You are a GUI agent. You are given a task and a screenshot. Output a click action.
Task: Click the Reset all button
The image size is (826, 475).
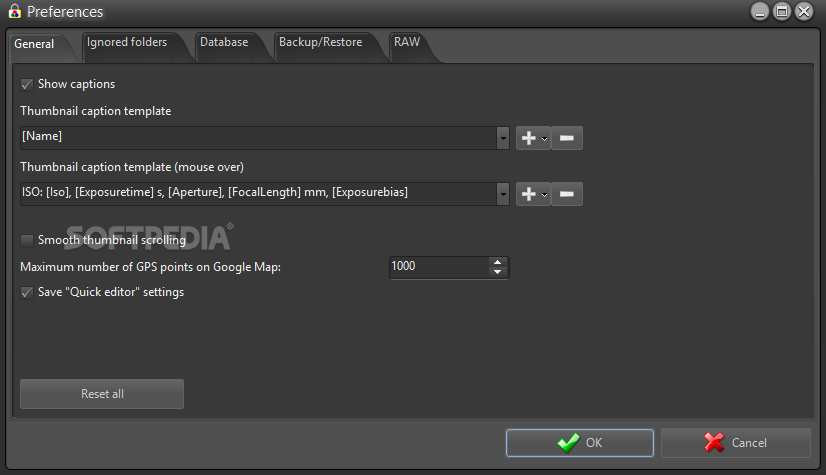pyautogui.click(x=102, y=394)
